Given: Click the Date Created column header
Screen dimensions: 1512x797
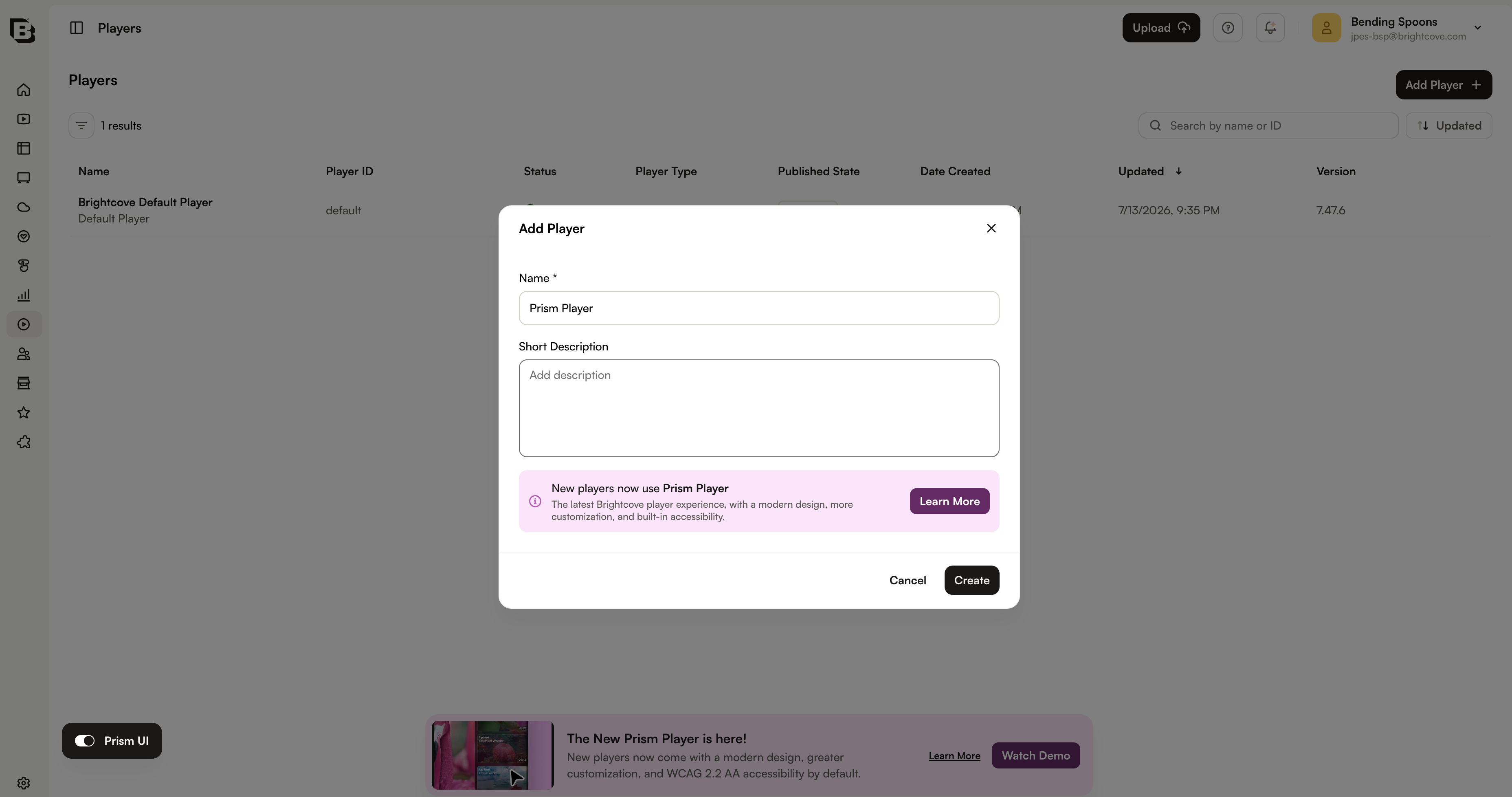Looking at the screenshot, I should tap(955, 172).
